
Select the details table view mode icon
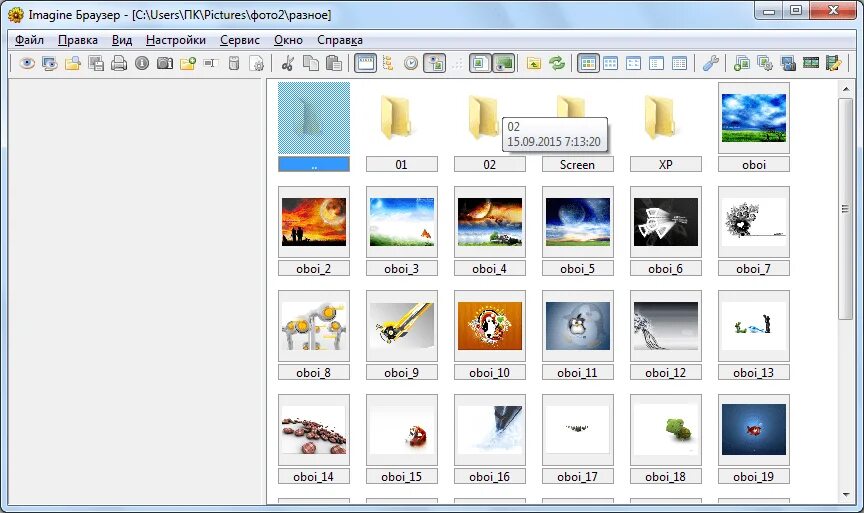click(679, 64)
